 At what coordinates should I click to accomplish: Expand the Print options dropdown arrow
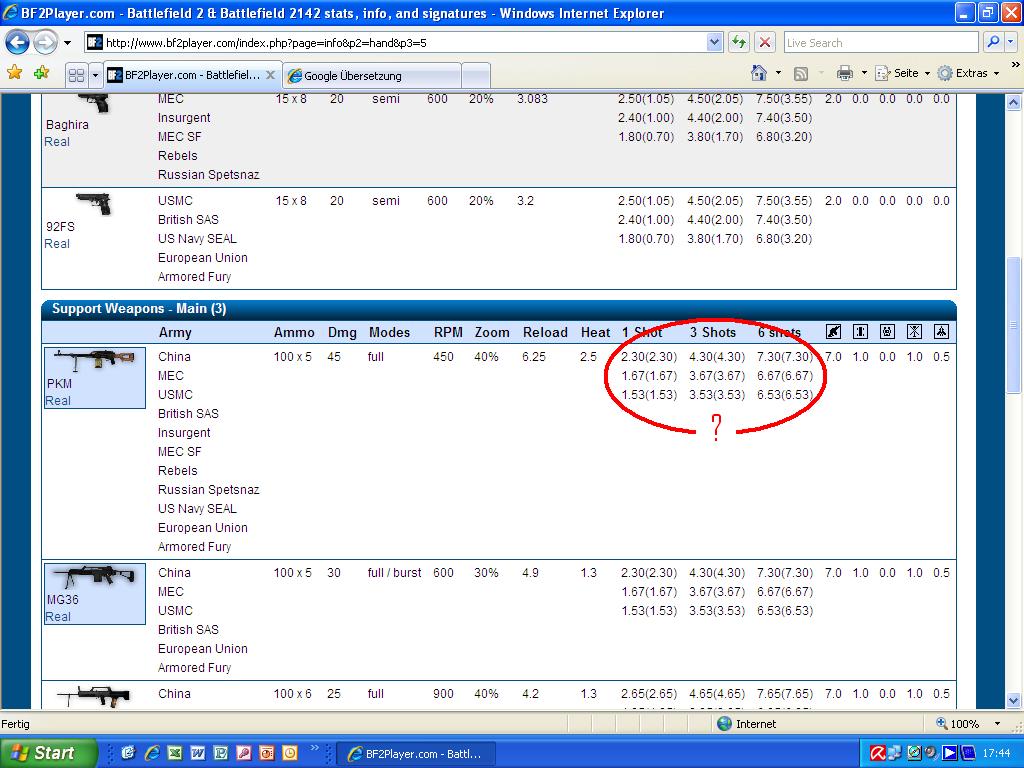[x=864, y=73]
